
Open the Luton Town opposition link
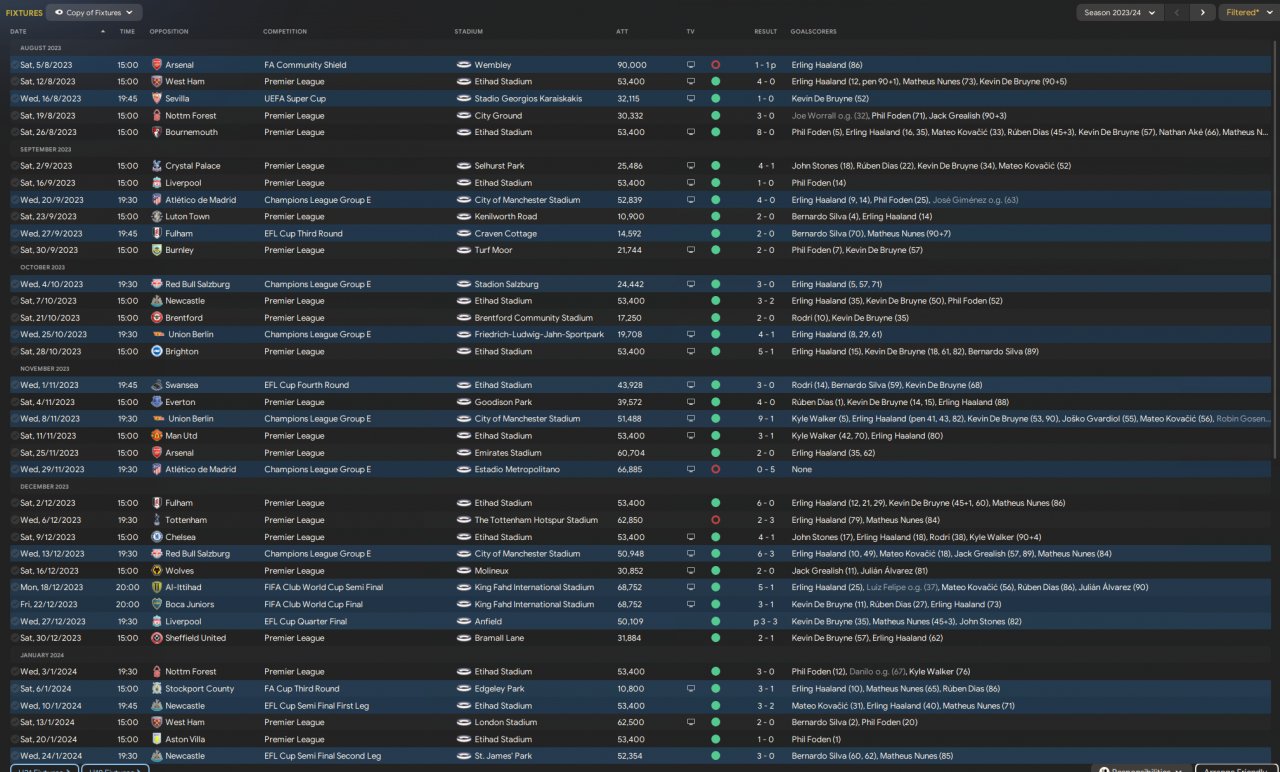(187, 216)
